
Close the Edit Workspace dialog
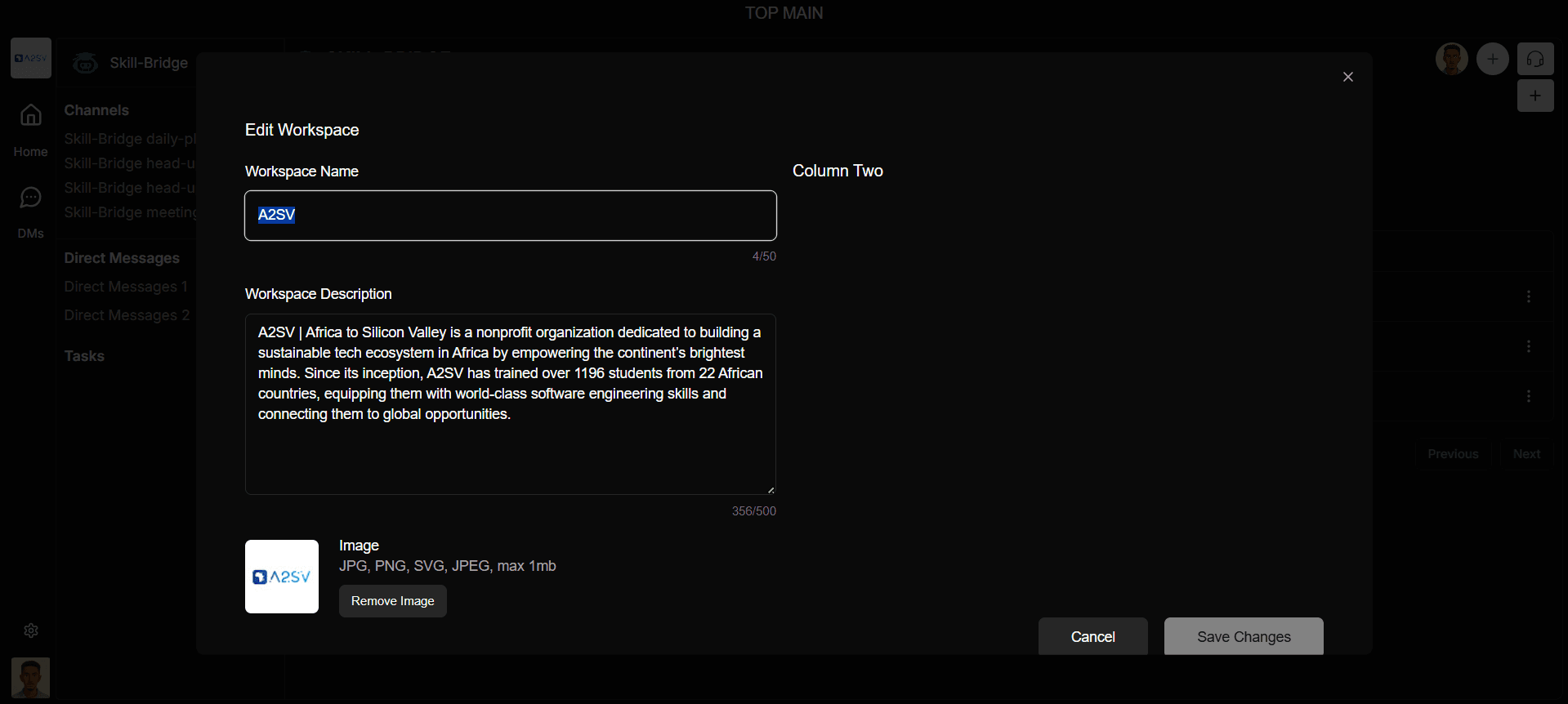click(x=1348, y=77)
